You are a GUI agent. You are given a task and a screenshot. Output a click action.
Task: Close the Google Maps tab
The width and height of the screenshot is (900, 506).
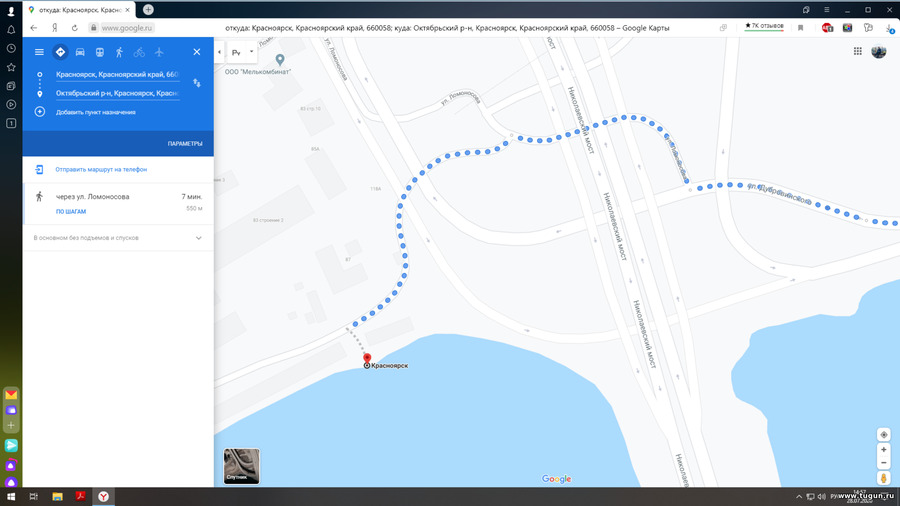(127, 10)
